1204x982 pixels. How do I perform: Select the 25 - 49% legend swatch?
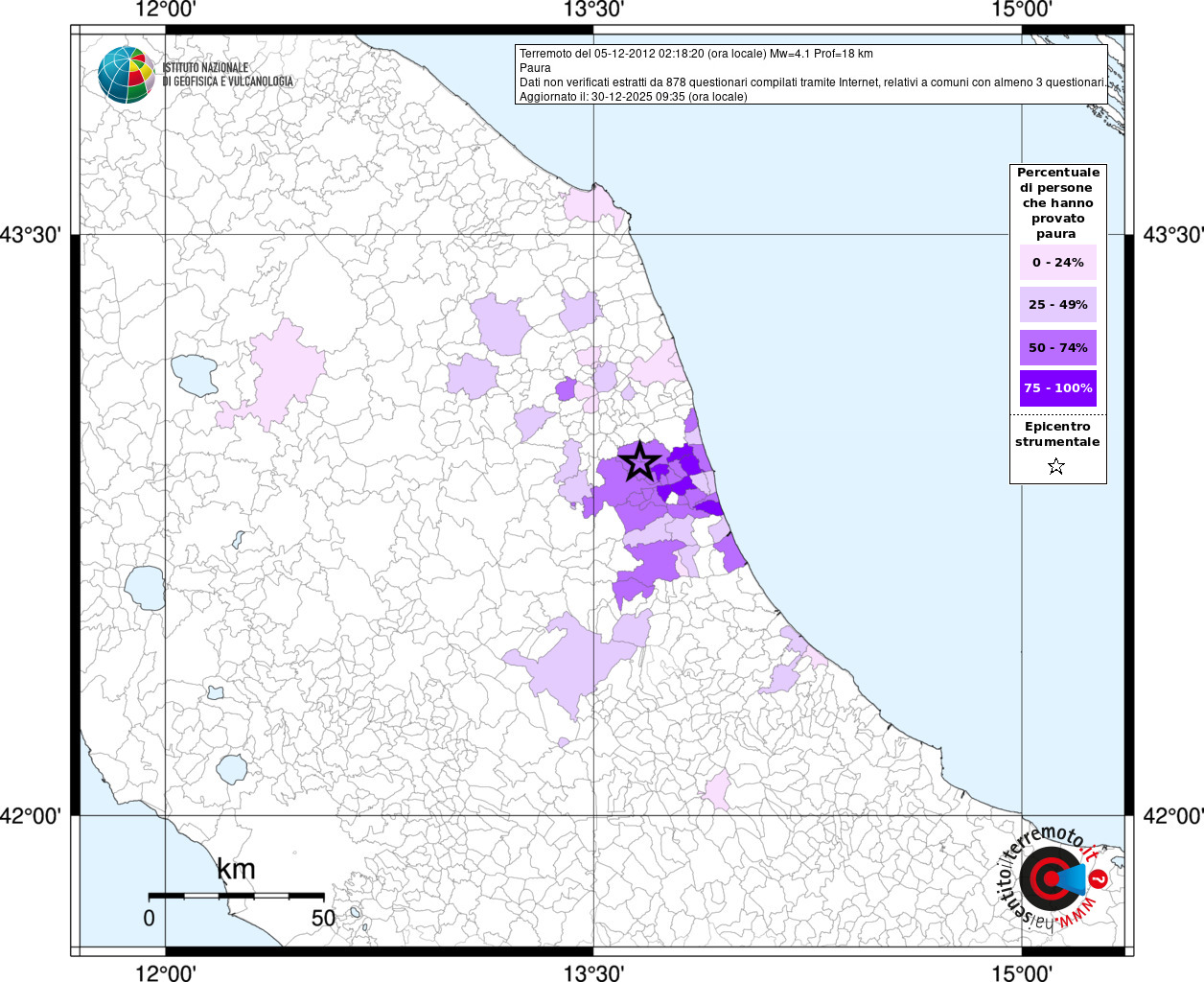click(1057, 305)
